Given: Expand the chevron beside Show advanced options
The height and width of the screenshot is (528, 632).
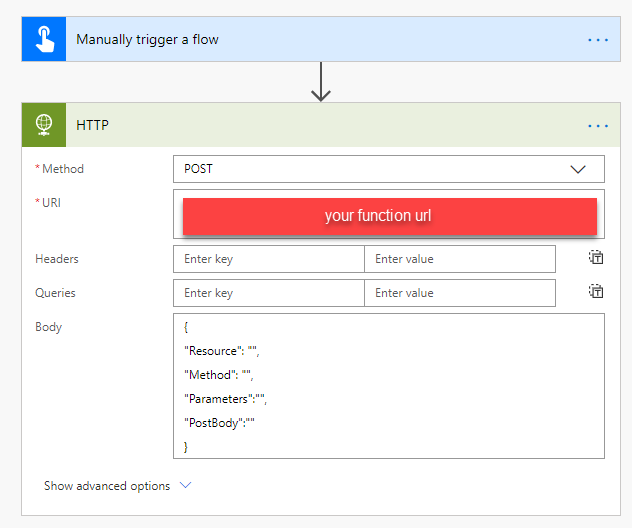Looking at the screenshot, I should [x=185, y=486].
